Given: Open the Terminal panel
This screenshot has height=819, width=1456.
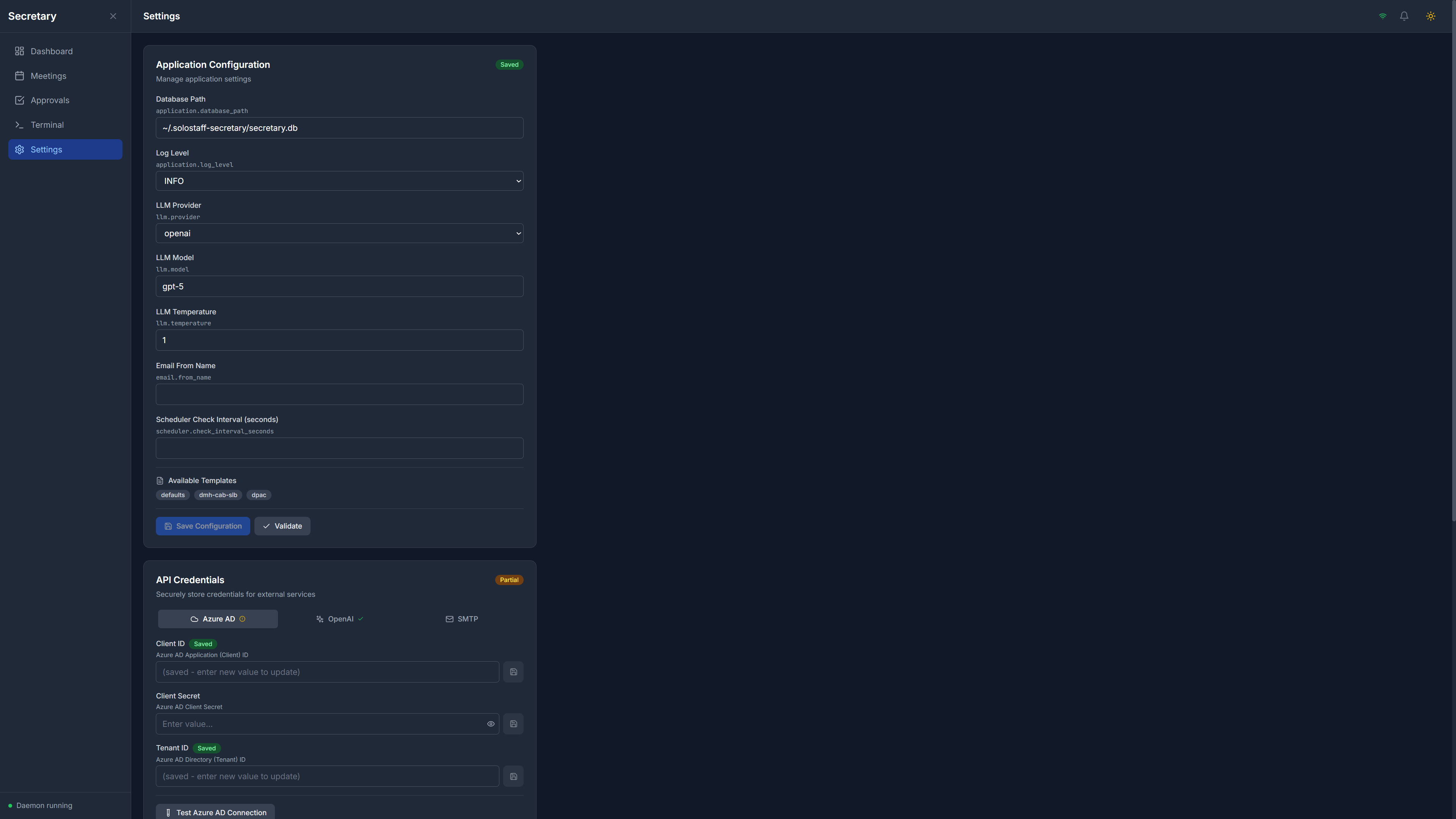Looking at the screenshot, I should pos(47,124).
